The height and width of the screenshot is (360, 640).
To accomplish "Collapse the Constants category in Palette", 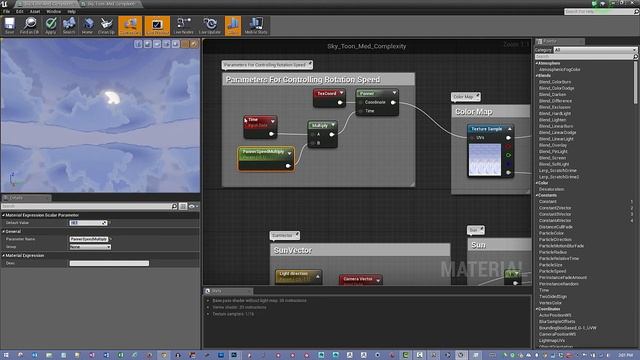I will pos(537,196).
